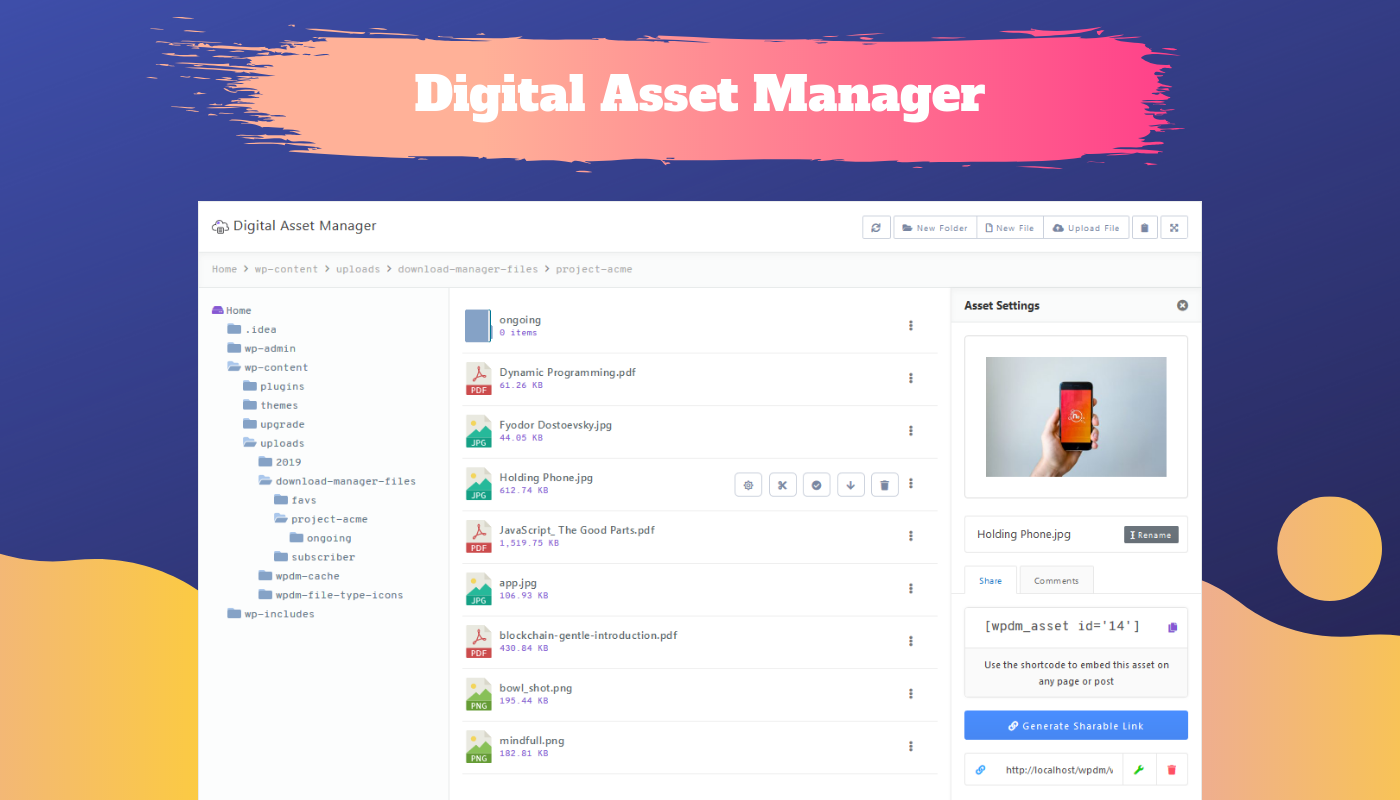Download Holding Phone.jpg with the arrow icon
1400x800 pixels.
pyautogui.click(x=850, y=484)
